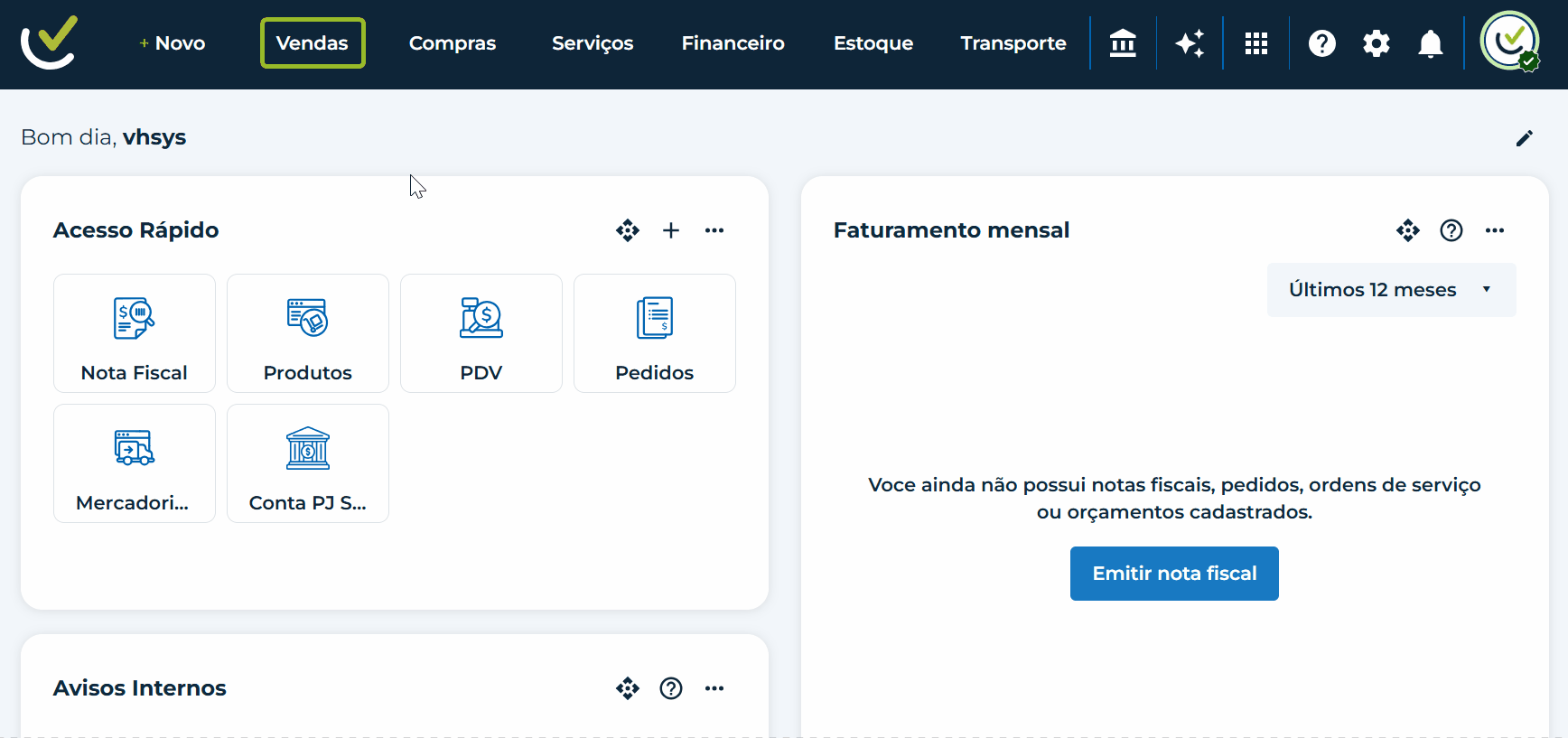This screenshot has width=1568, height=738.
Task: Open the Pedidos shortcut
Action: tap(655, 333)
